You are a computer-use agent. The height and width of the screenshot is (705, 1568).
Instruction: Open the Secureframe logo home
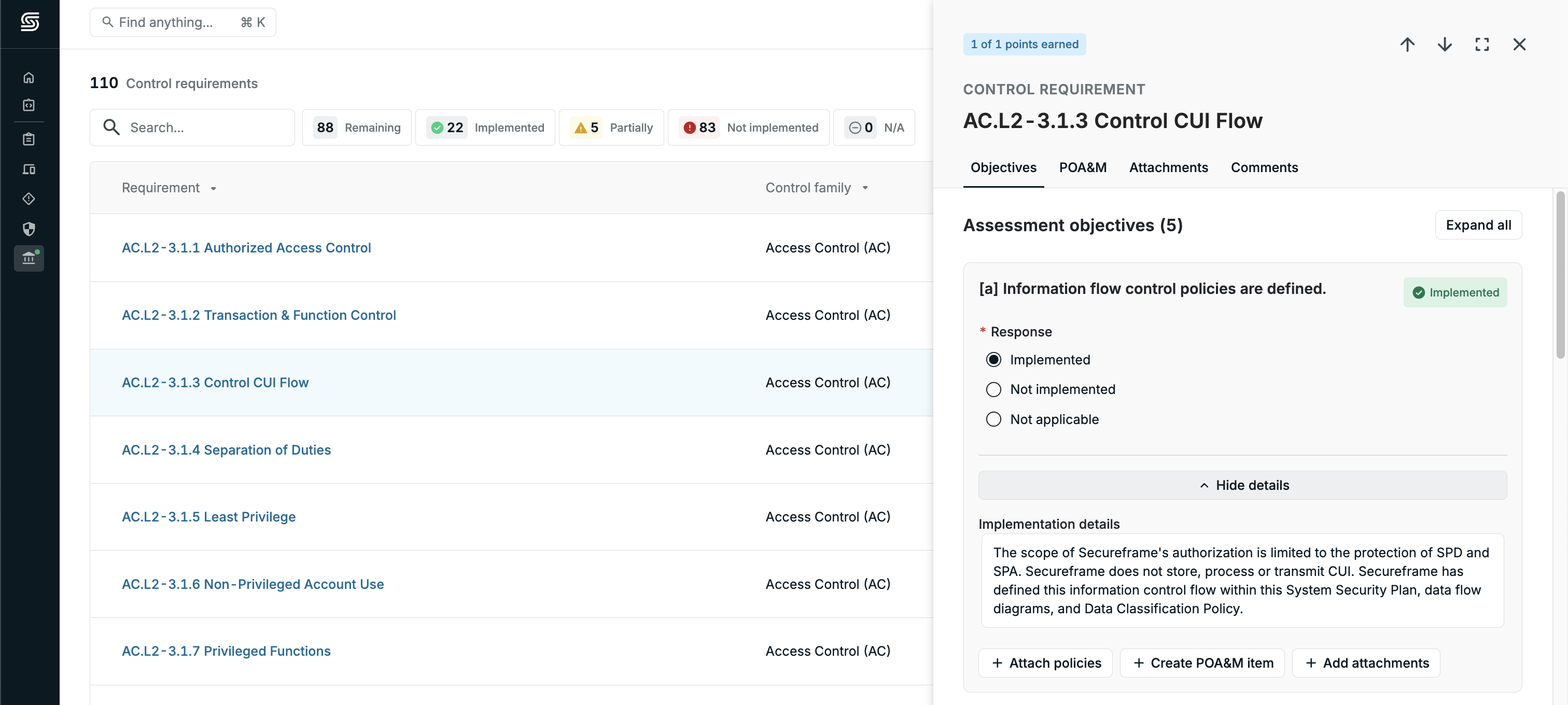tap(29, 22)
